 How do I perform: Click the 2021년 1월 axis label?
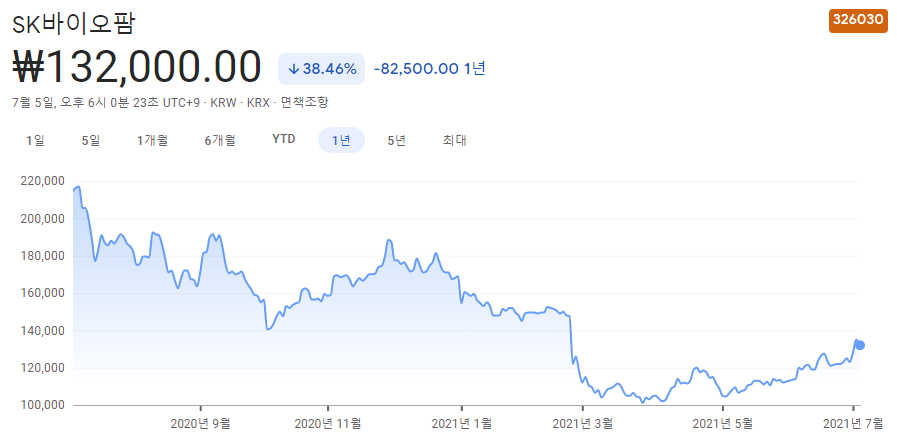[461, 423]
